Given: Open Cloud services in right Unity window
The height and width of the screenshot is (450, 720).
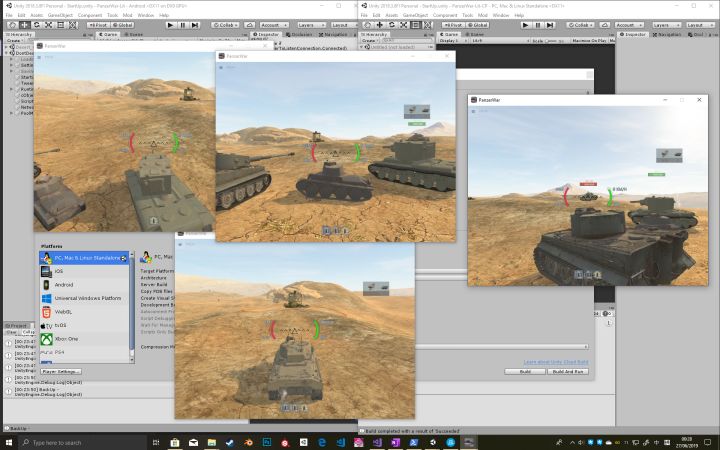Looking at the screenshot, I should 605,25.
